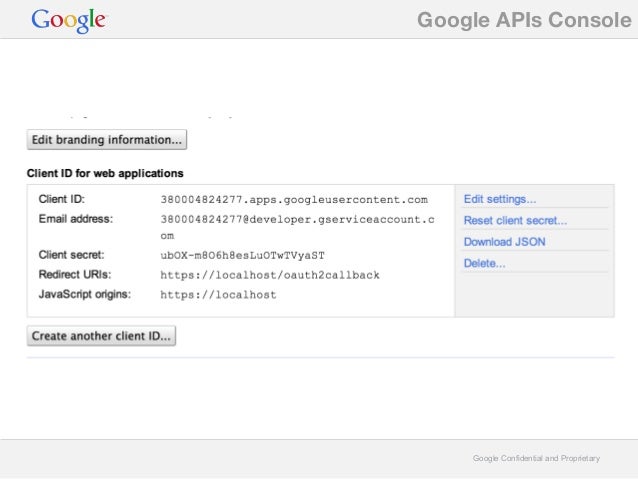
Task: Click the Email address field label
Action: tap(76, 218)
